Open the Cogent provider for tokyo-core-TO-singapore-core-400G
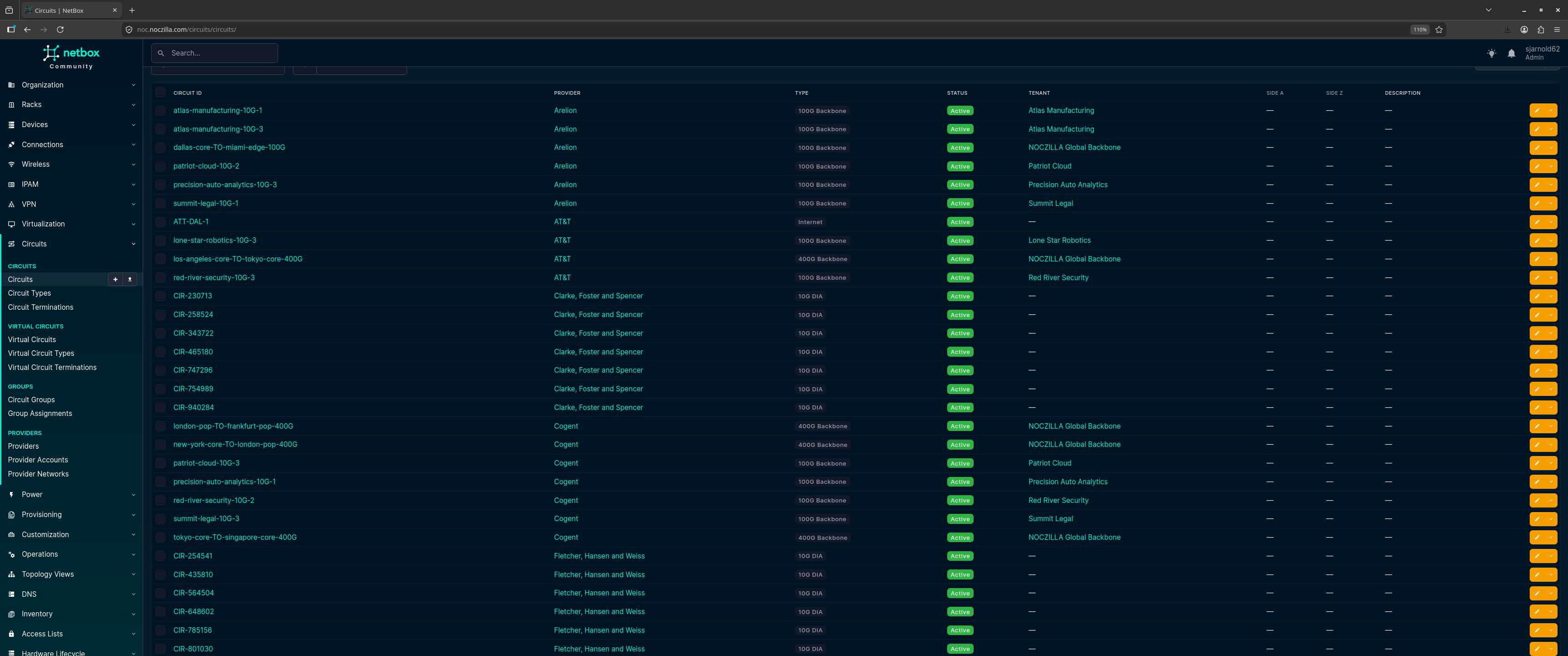This screenshot has height=656, width=1568. [566, 538]
